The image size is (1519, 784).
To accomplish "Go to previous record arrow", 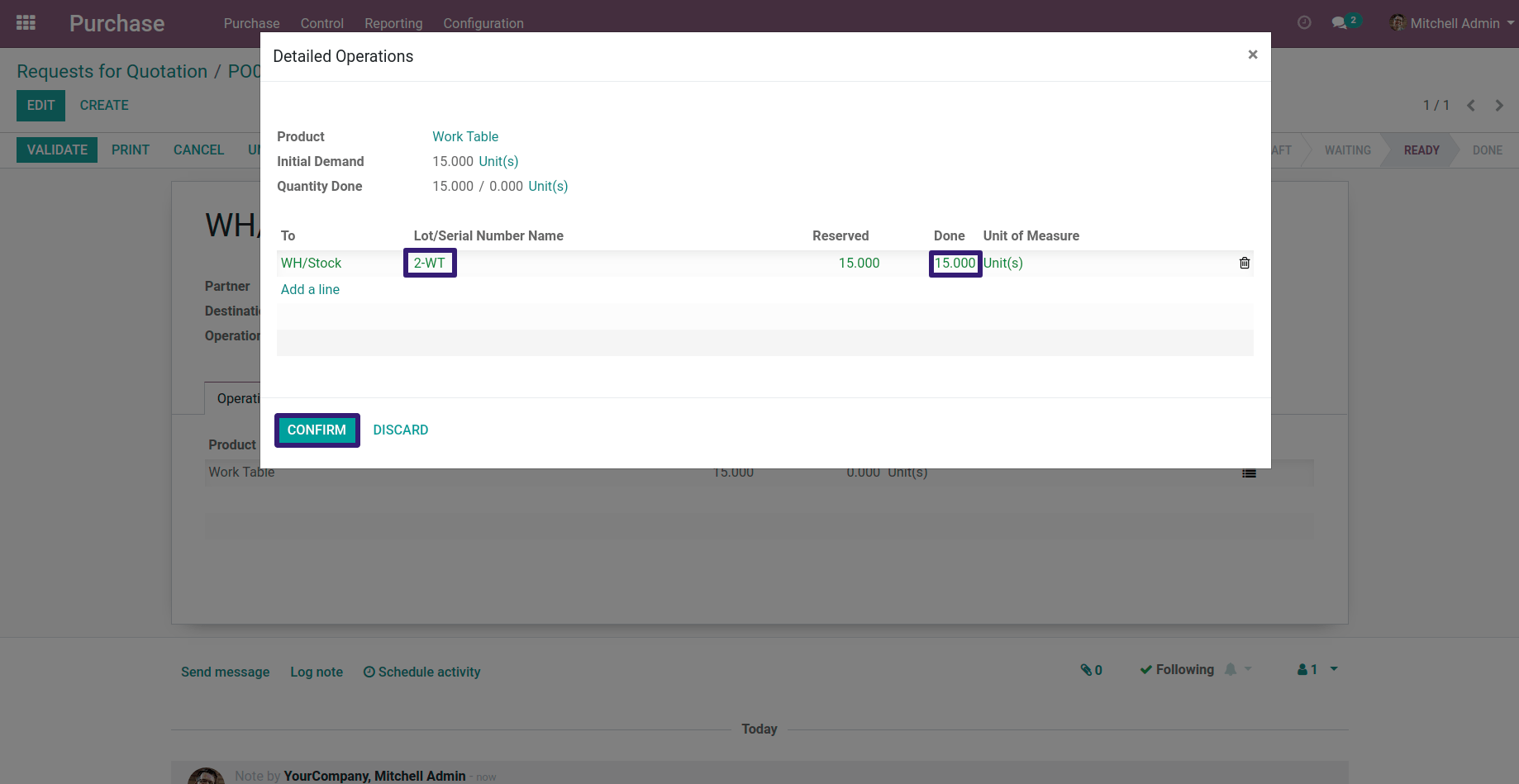I will point(1471,106).
